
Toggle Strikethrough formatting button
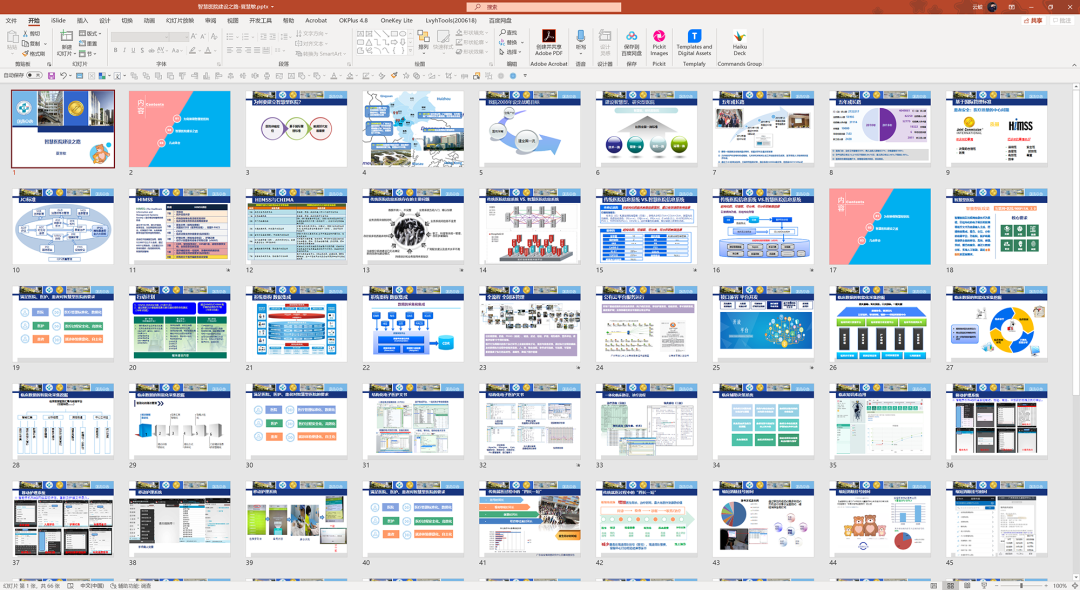151,50
